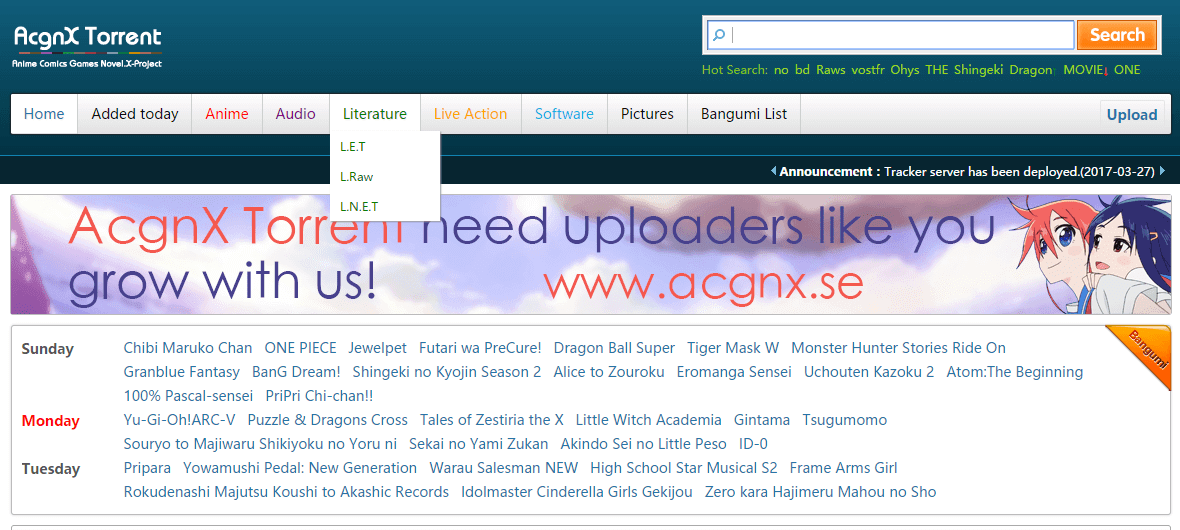1180x530 pixels.
Task: Click next announcement arrow
Action: 1162,171
